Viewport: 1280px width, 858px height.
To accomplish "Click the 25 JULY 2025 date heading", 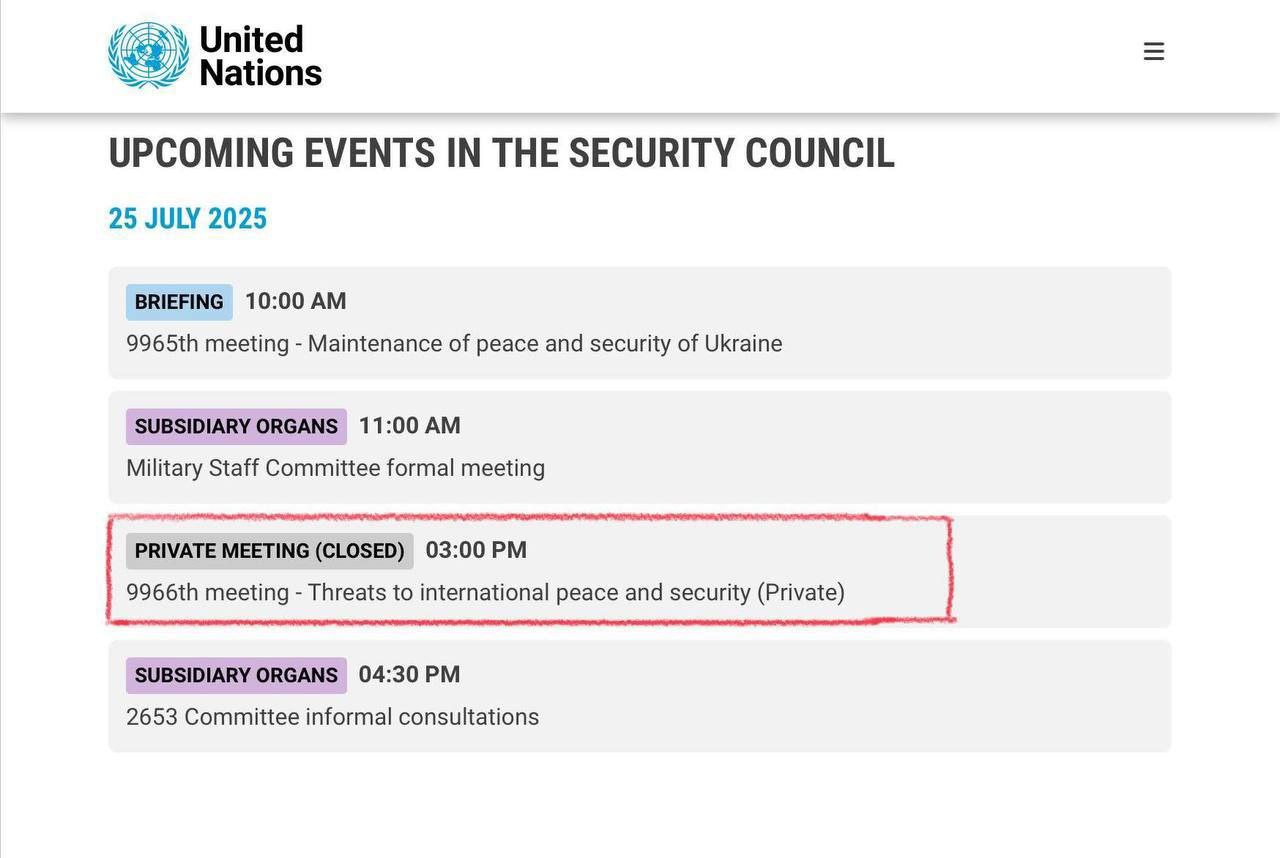I will point(188,219).
